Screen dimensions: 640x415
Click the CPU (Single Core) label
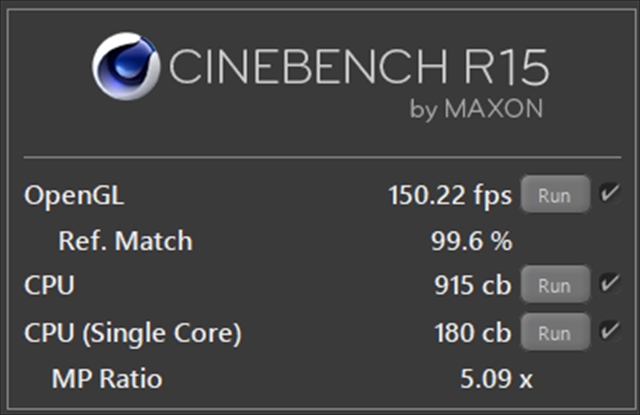133,333
